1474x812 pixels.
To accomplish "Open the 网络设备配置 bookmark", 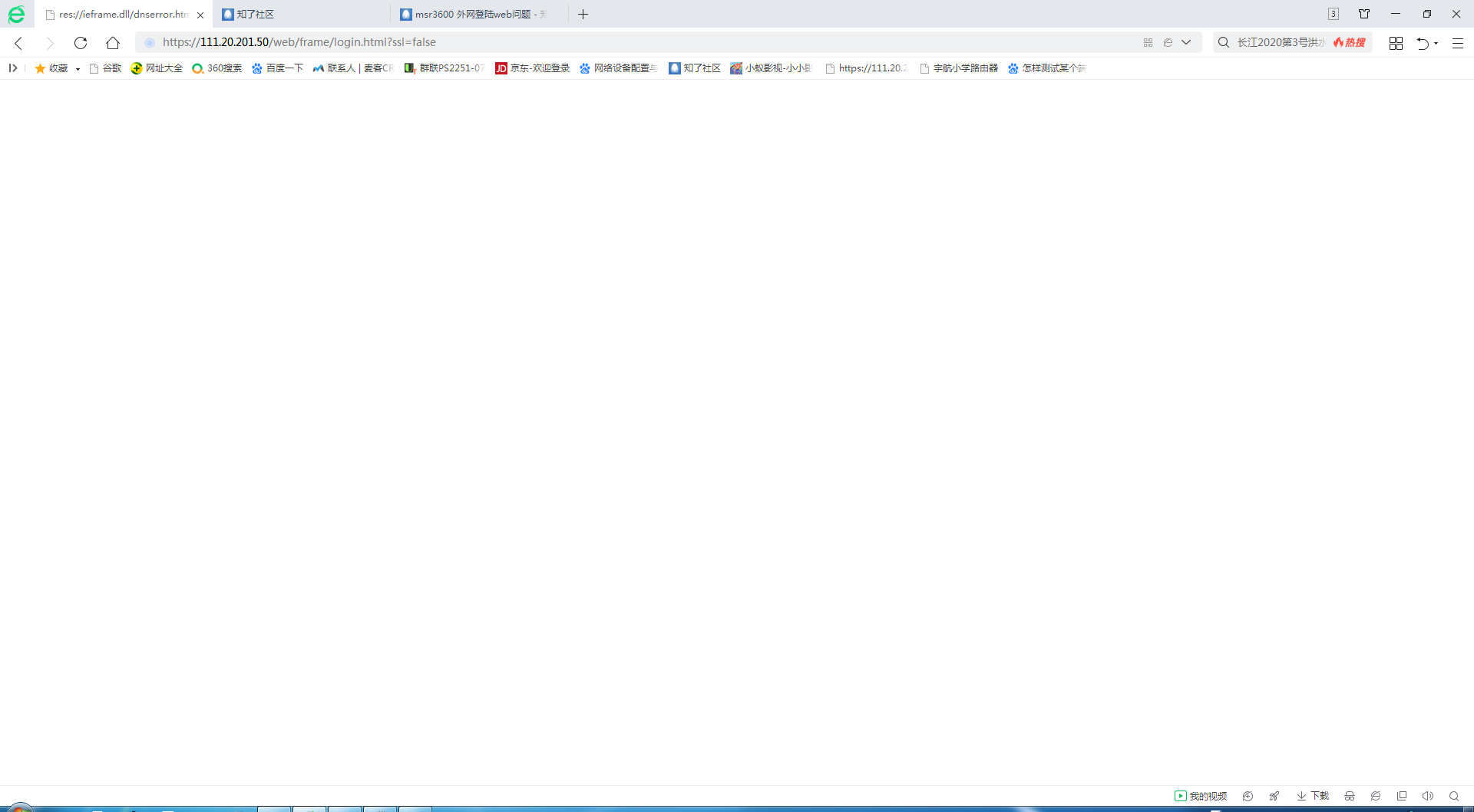I will (x=619, y=68).
